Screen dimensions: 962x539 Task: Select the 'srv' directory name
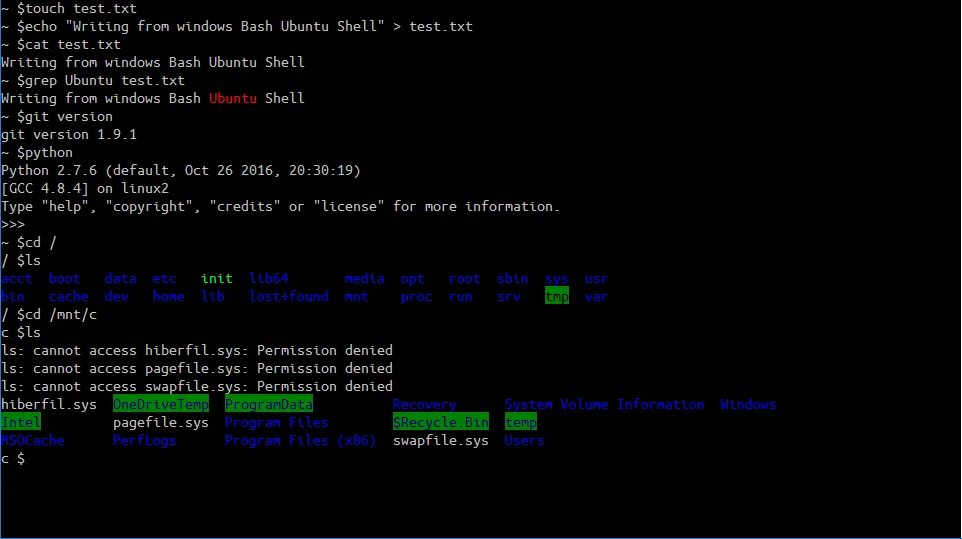509,296
